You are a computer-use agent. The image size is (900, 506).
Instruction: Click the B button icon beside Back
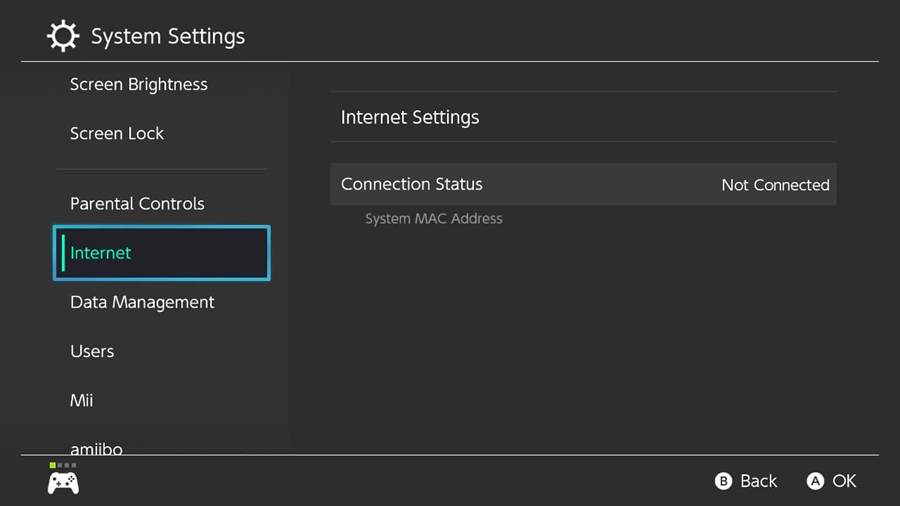(x=723, y=481)
